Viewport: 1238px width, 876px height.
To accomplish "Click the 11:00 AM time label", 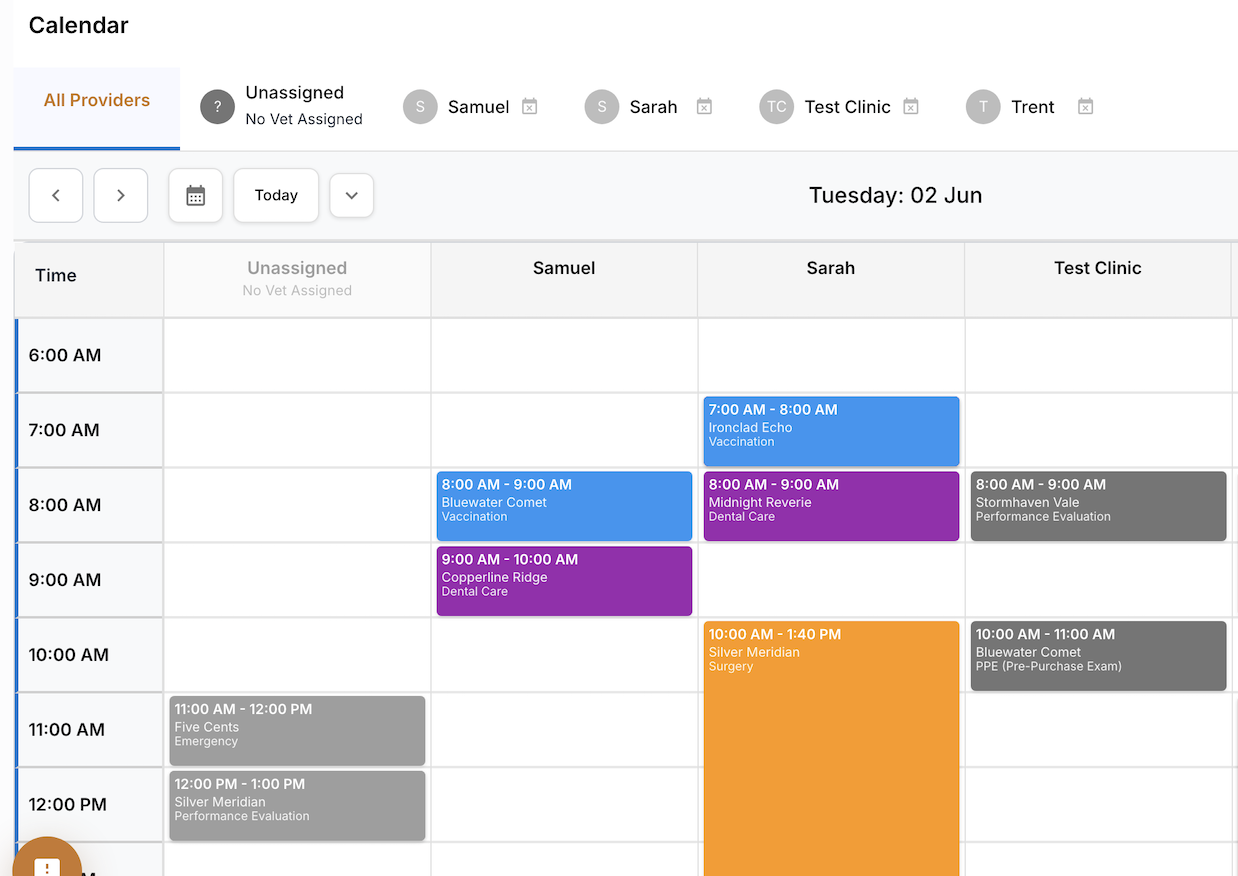I will click(67, 730).
